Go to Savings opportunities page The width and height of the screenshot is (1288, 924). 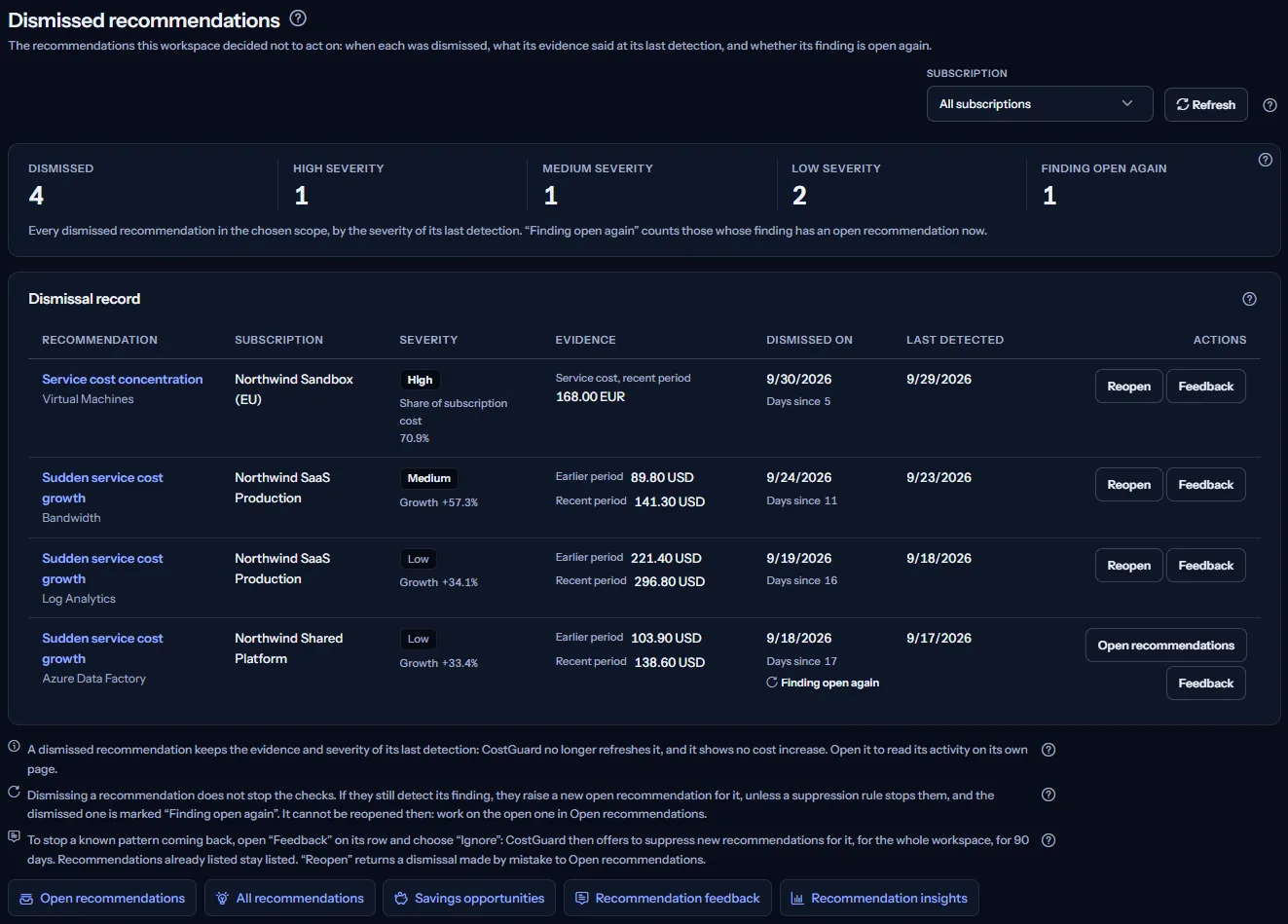click(469, 899)
